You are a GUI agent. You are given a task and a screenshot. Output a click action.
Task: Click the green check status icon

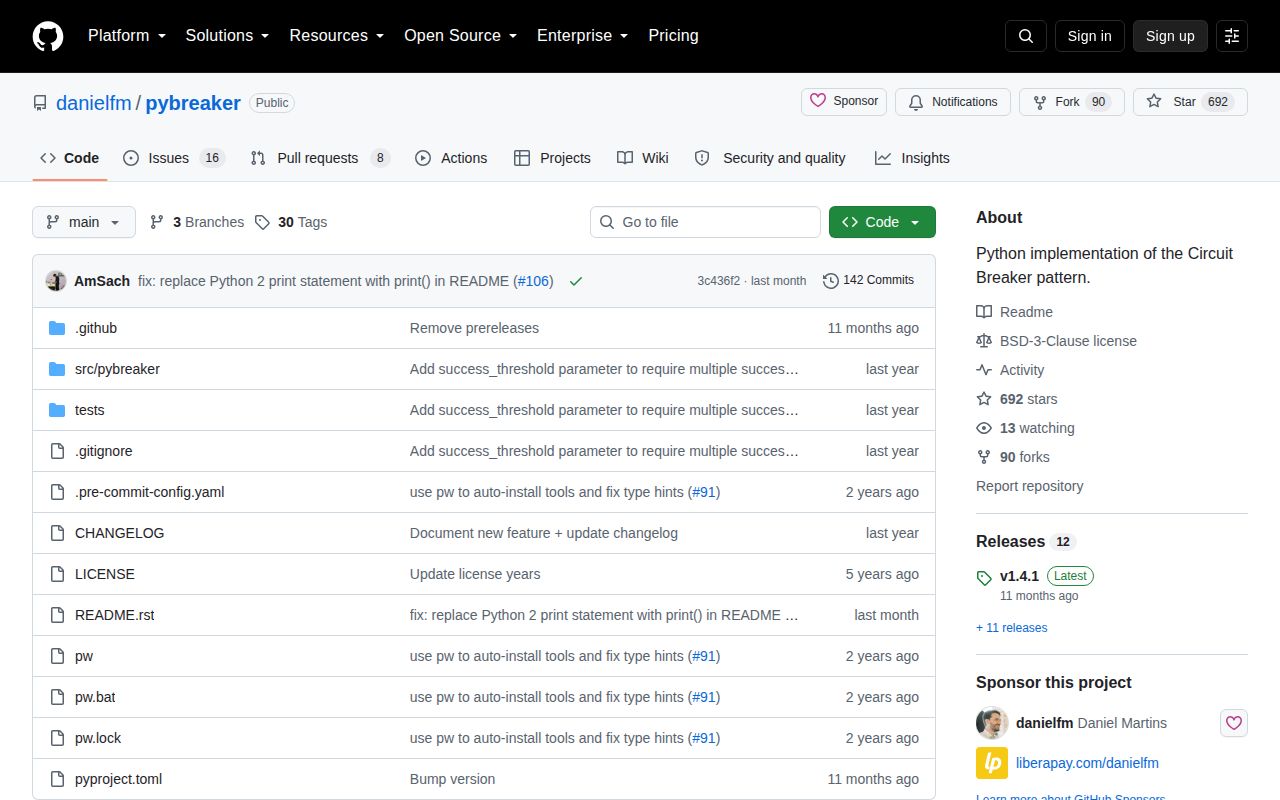point(576,281)
